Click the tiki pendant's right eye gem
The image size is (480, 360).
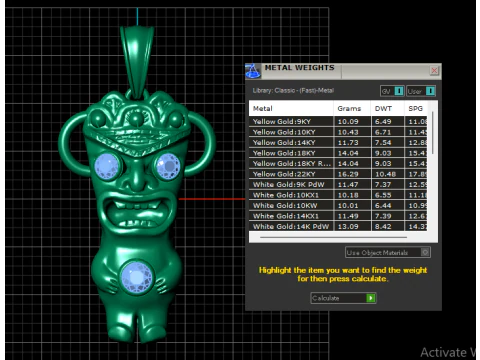tap(168, 166)
